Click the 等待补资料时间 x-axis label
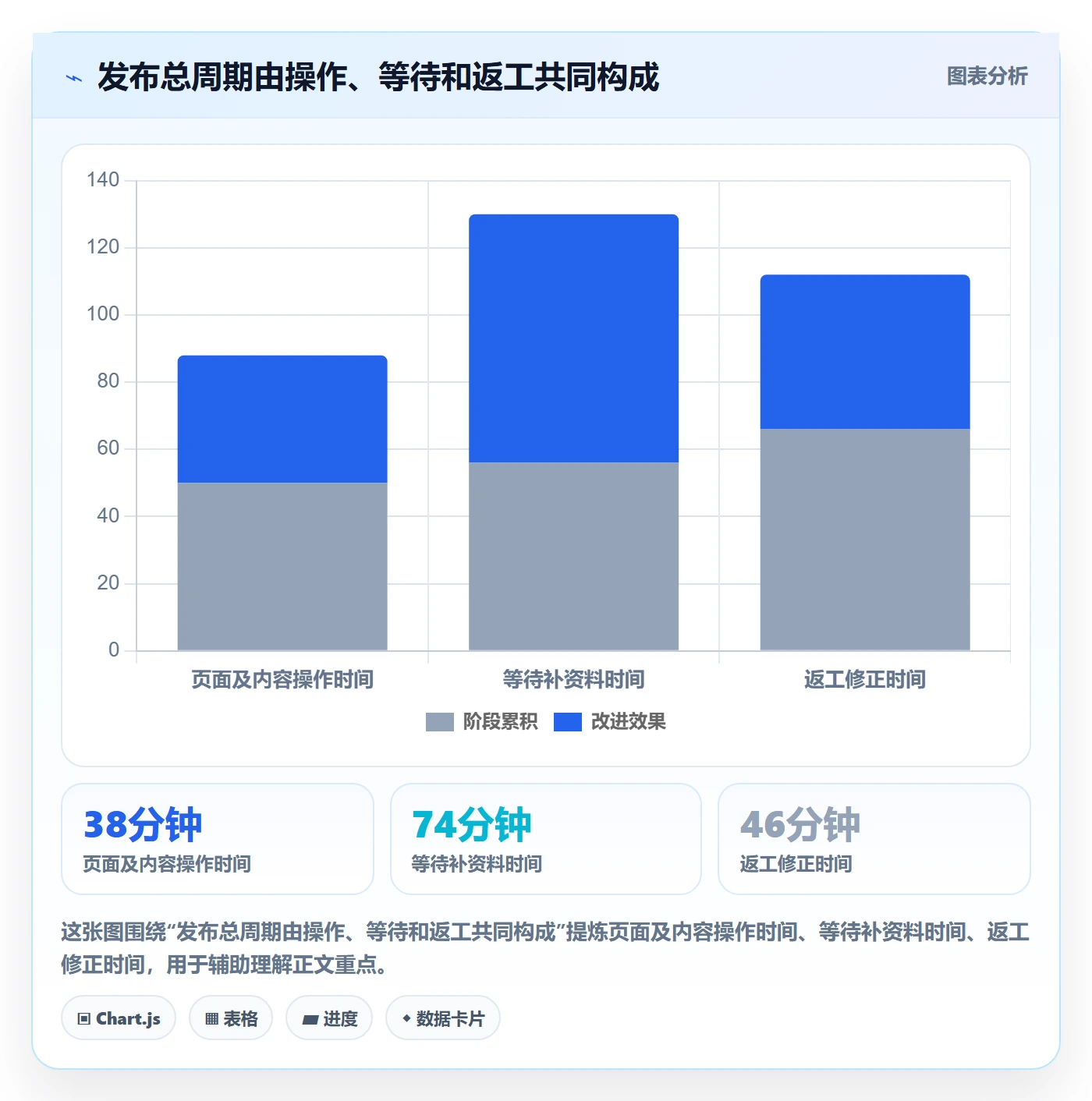 573,680
